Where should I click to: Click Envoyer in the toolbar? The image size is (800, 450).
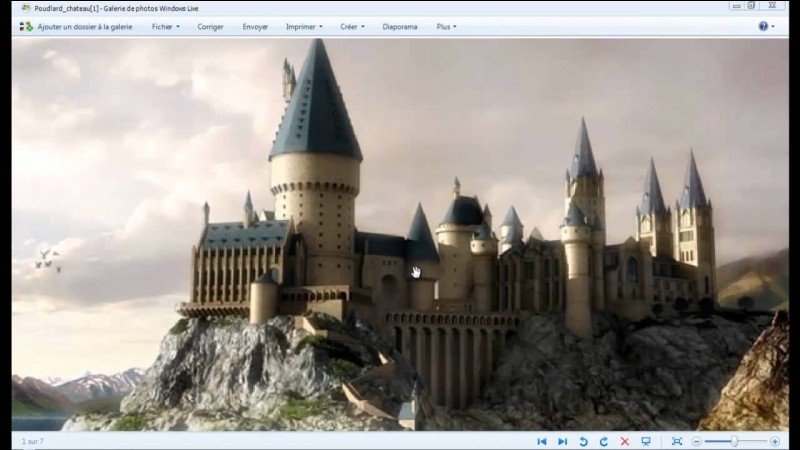(255, 27)
